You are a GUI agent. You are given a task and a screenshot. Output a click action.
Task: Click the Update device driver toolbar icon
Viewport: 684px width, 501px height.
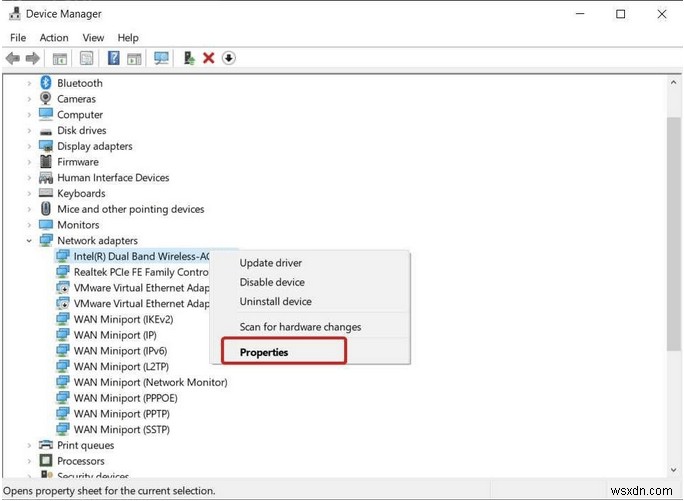[x=189, y=58]
